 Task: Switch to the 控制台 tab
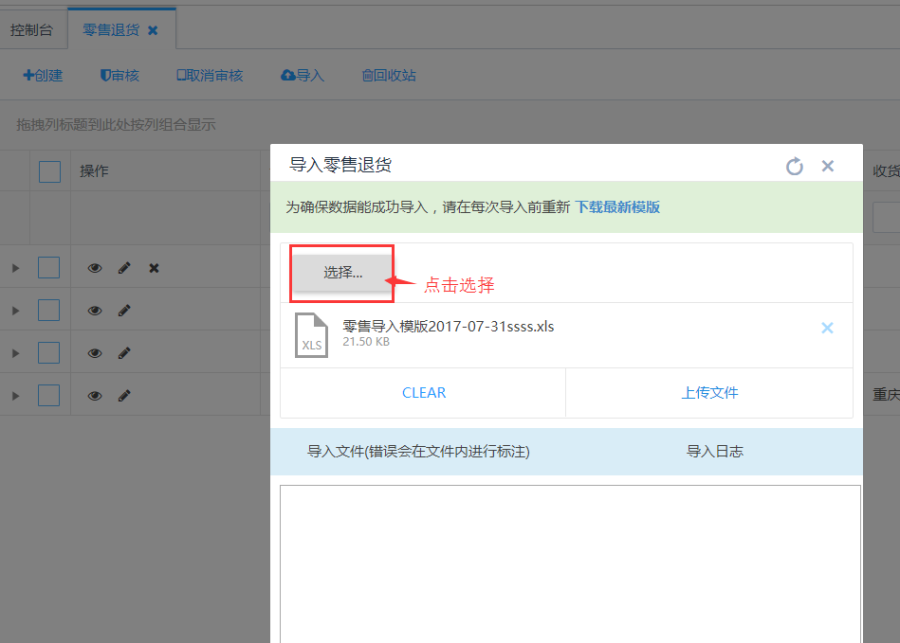click(32, 30)
